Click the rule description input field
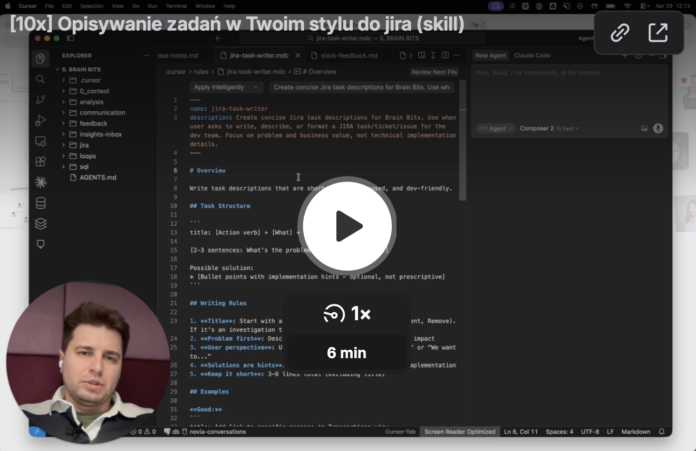Image resolution: width=696 pixels, height=451 pixels. point(362,87)
